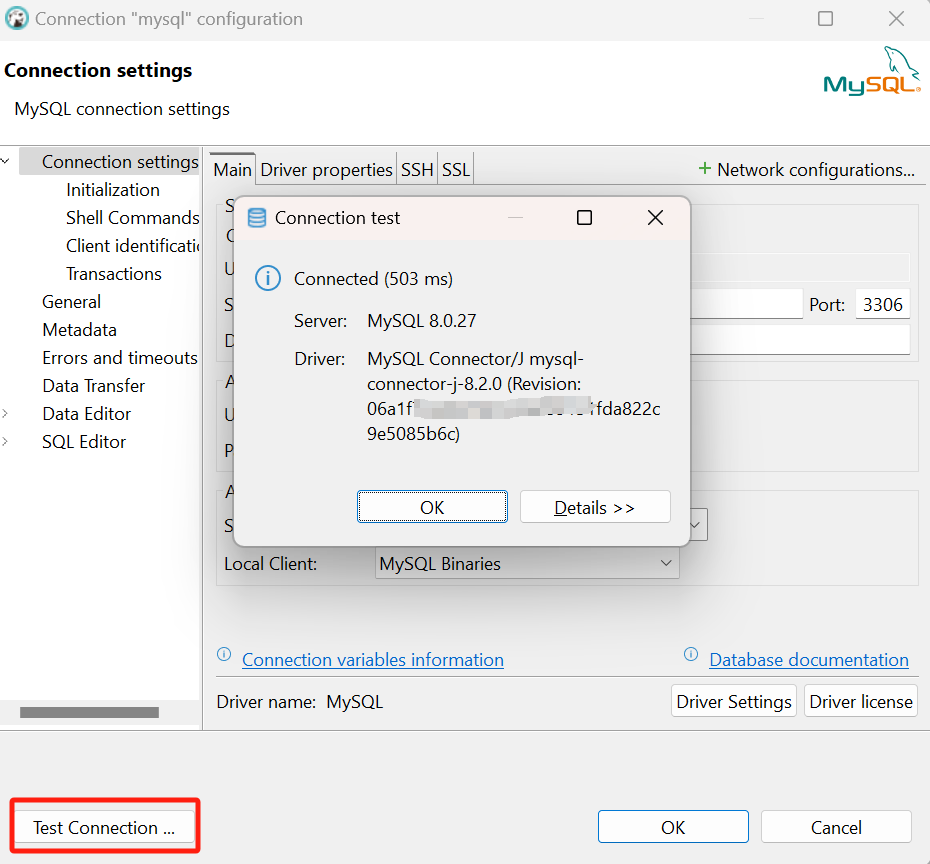
Task: Open Connection variables information link
Action: (373, 659)
